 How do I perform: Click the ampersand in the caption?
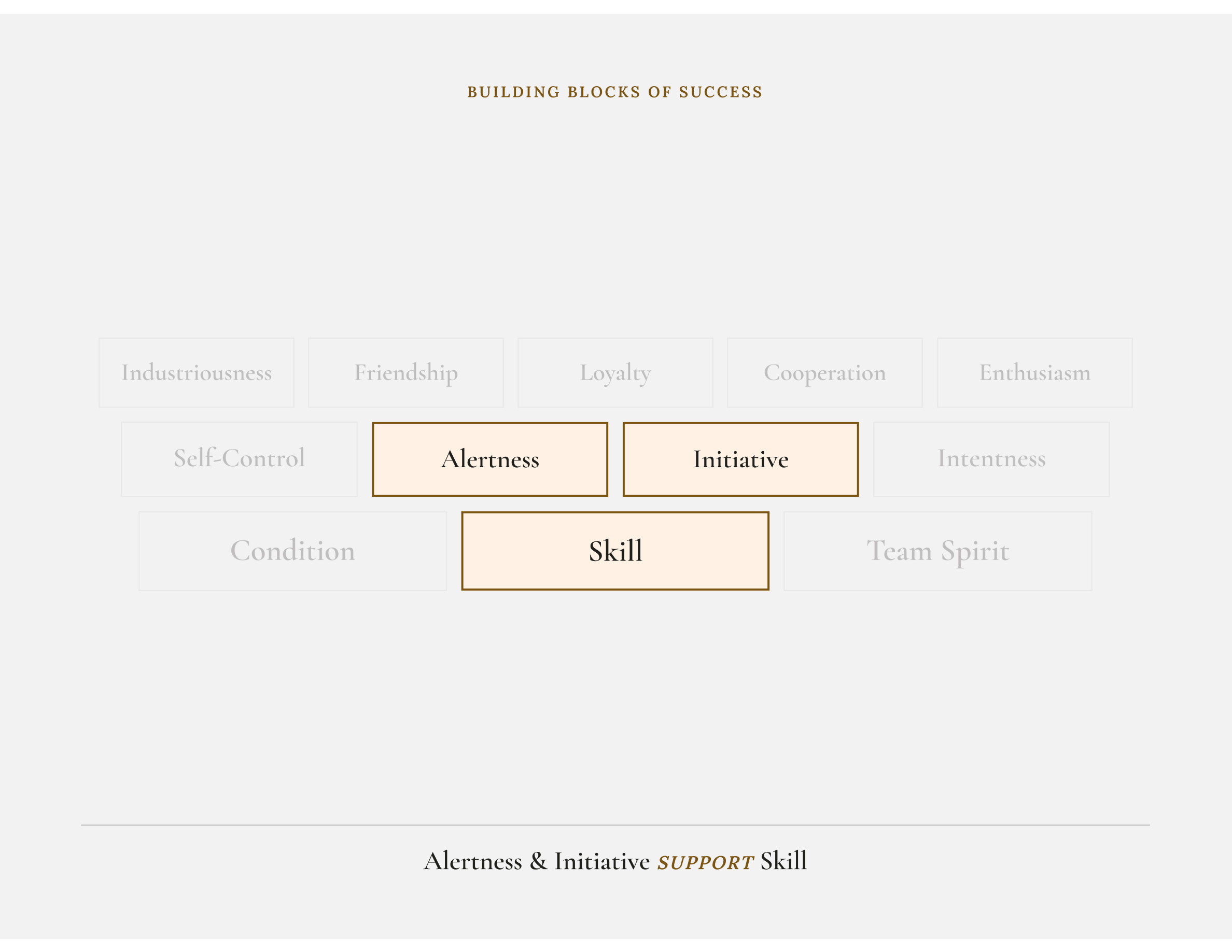(539, 862)
